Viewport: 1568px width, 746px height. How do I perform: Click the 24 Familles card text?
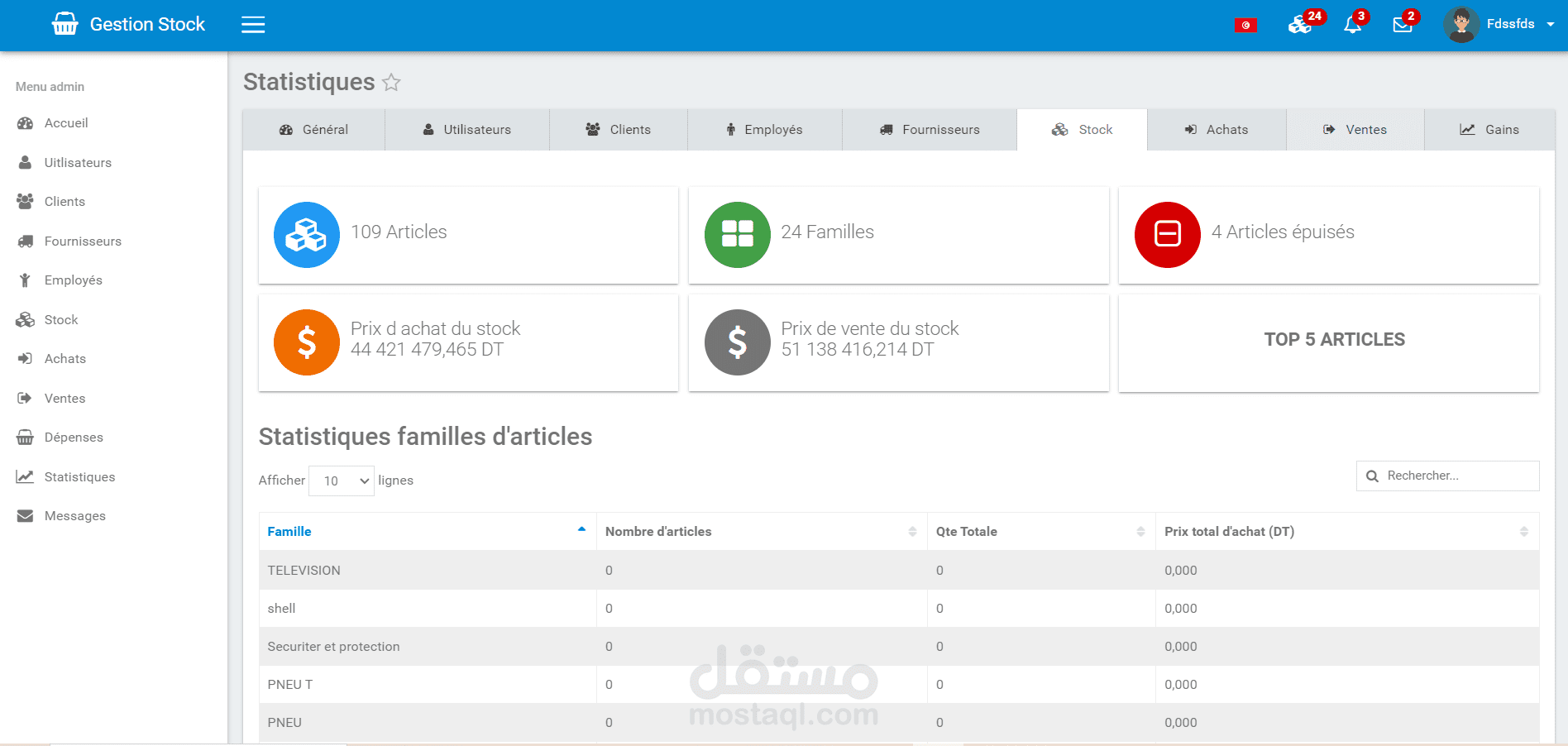828,232
